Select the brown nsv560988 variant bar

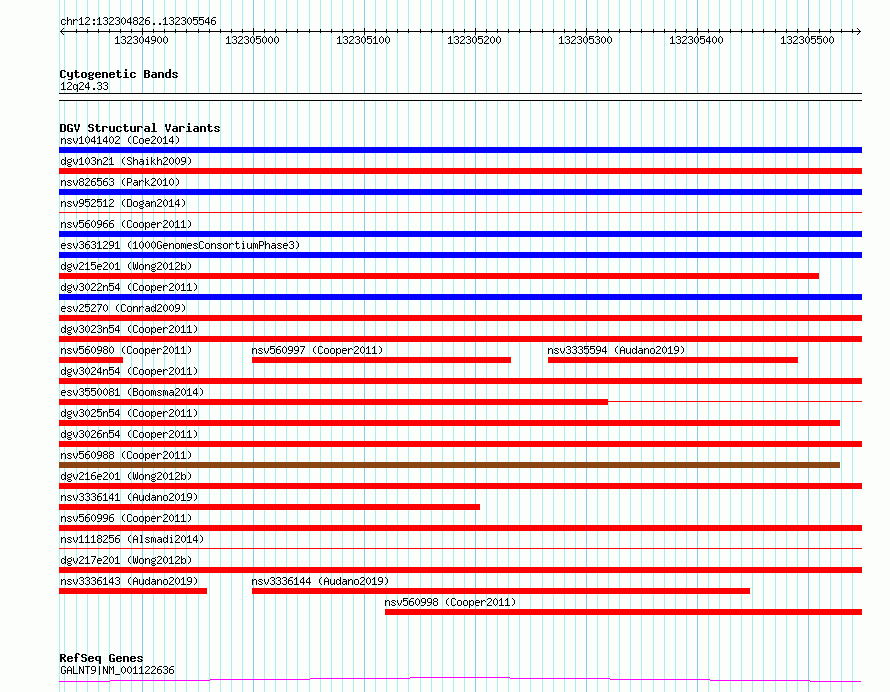coord(450,465)
